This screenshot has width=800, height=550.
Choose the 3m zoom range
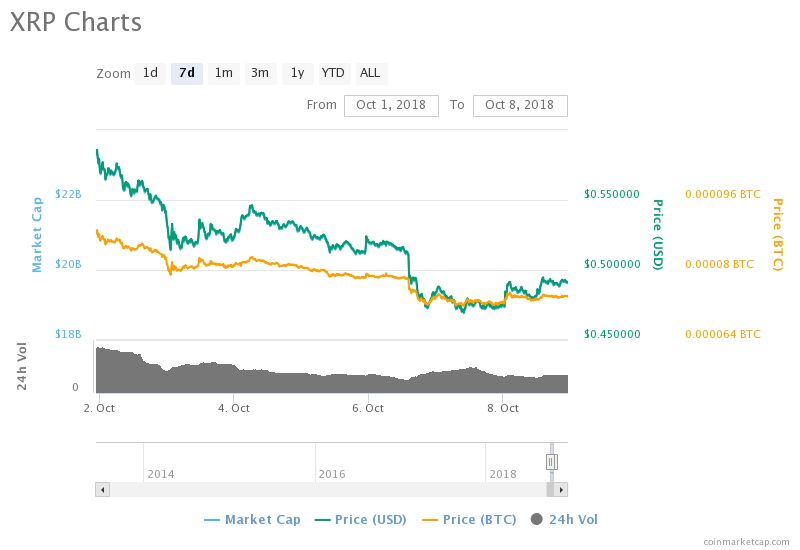coord(260,73)
